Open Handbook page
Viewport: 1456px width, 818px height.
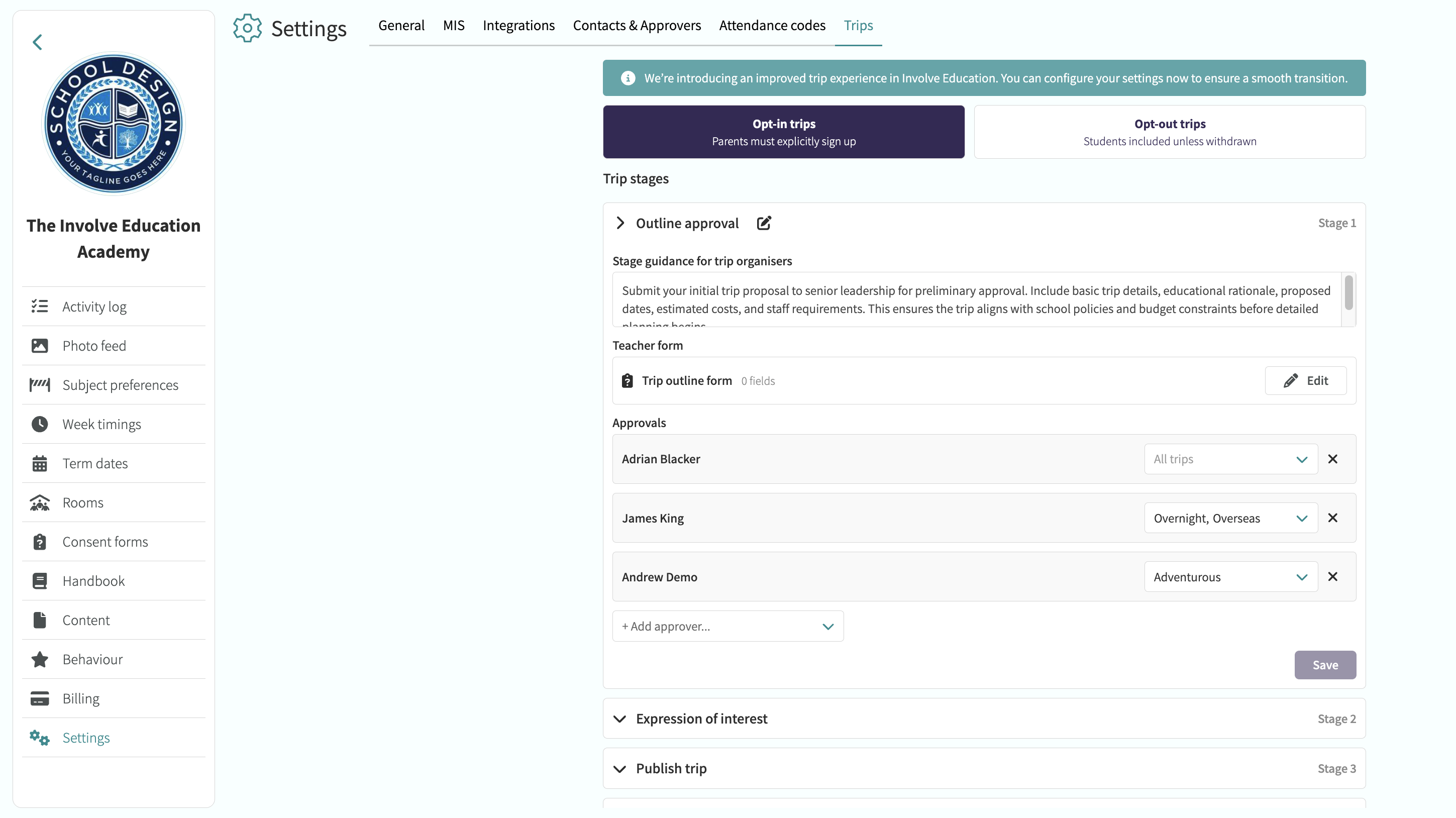(114, 581)
